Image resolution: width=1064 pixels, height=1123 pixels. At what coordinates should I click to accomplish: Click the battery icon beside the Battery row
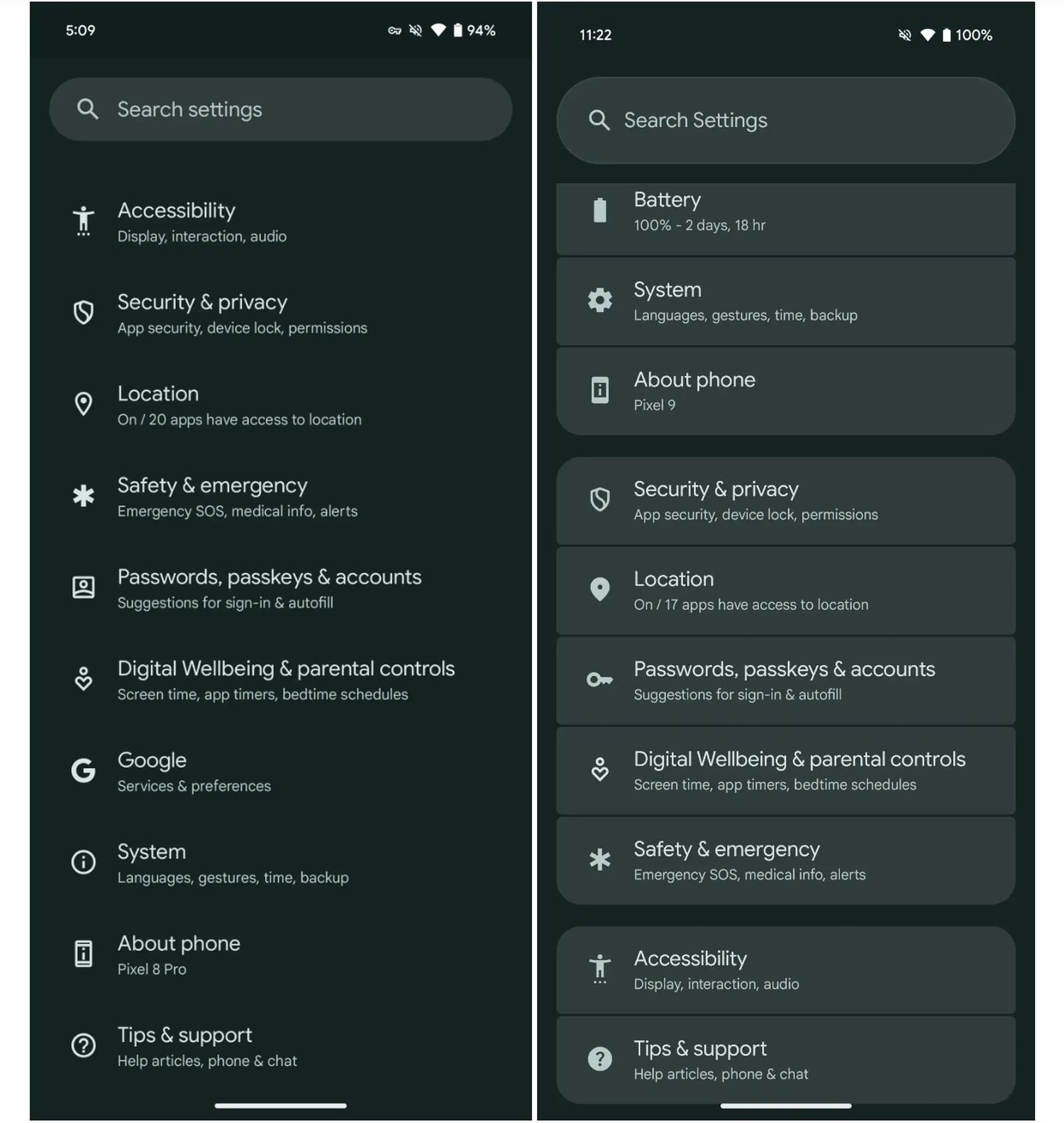(x=599, y=211)
